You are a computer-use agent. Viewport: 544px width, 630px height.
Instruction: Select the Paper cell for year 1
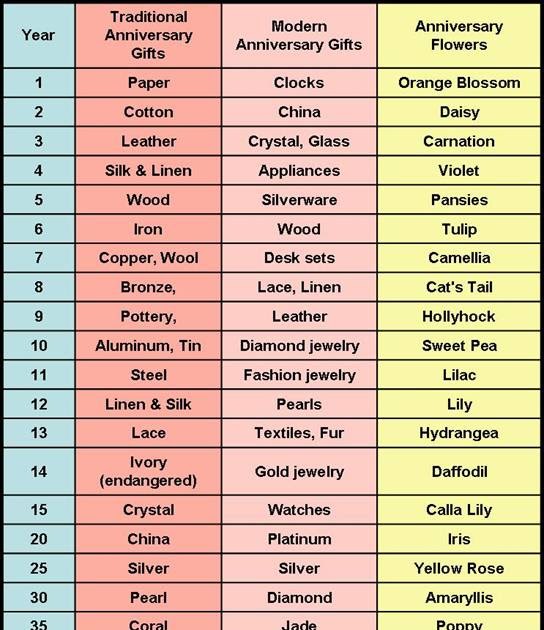[x=148, y=83]
